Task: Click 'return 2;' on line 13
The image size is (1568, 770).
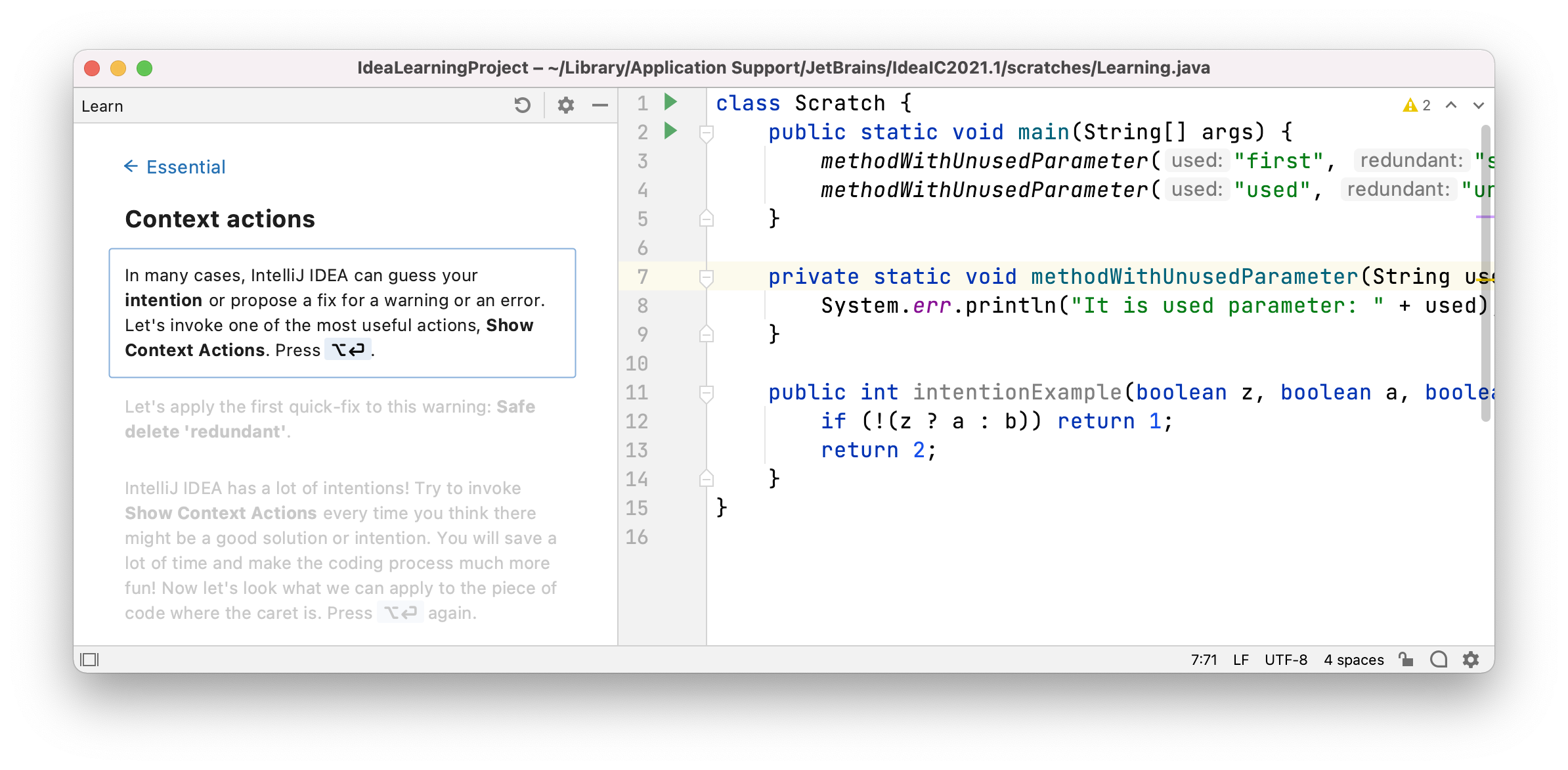Action: pyautogui.click(x=879, y=450)
